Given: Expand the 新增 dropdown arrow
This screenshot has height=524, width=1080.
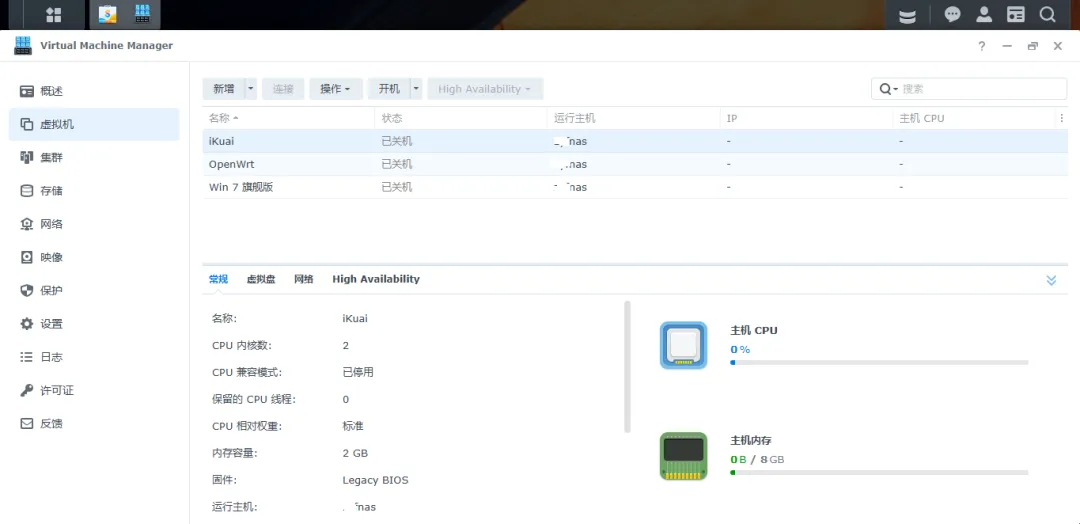Looking at the screenshot, I should coord(251,89).
